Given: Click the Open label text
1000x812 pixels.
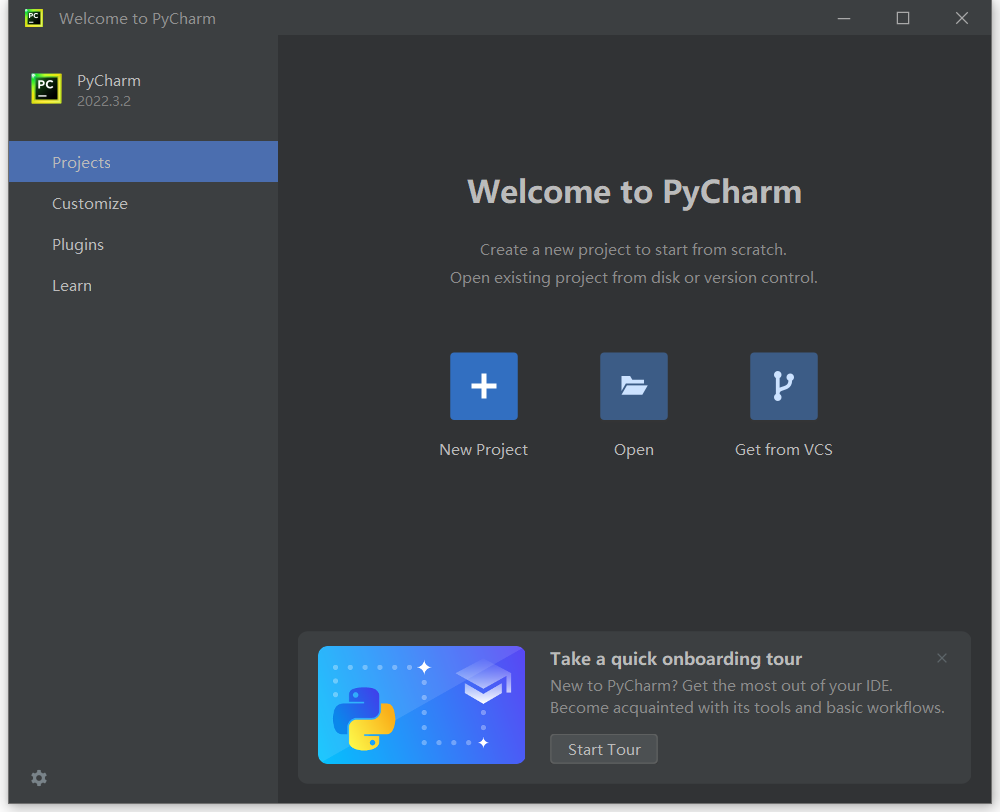Looking at the screenshot, I should pyautogui.click(x=633, y=450).
